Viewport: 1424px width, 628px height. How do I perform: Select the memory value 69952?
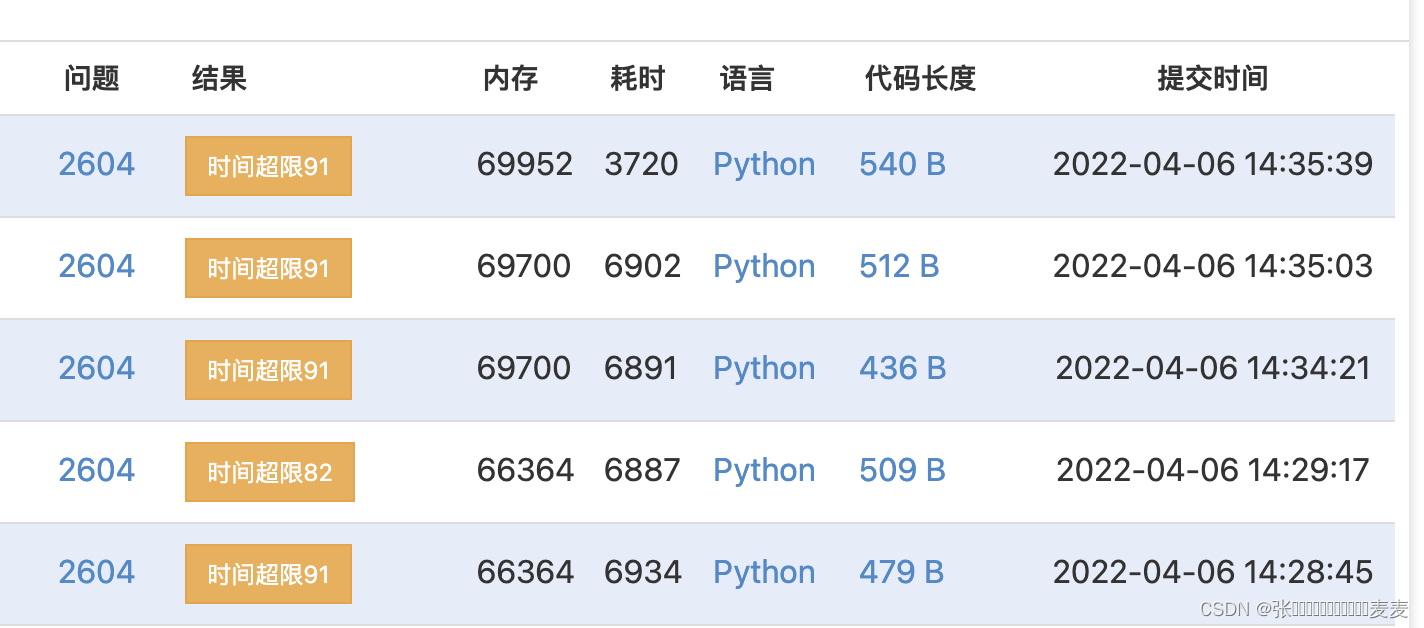click(x=525, y=165)
